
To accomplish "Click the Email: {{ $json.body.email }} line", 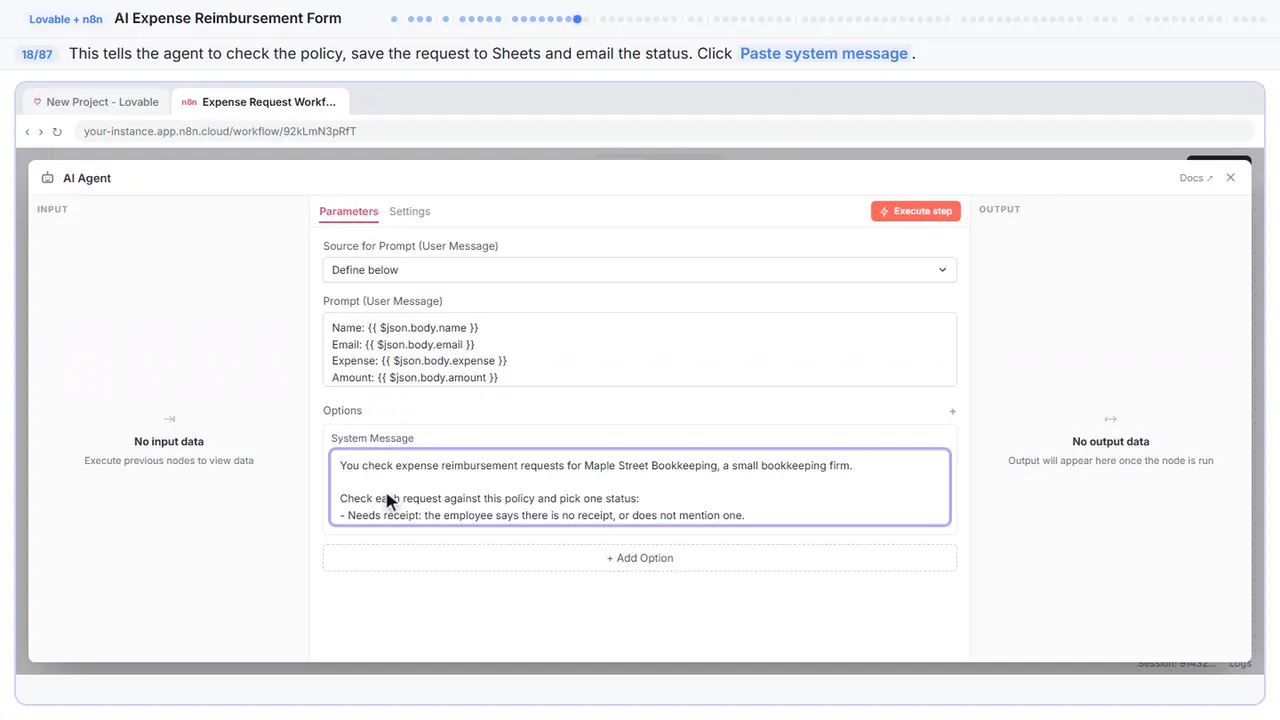I will pyautogui.click(x=403, y=345).
